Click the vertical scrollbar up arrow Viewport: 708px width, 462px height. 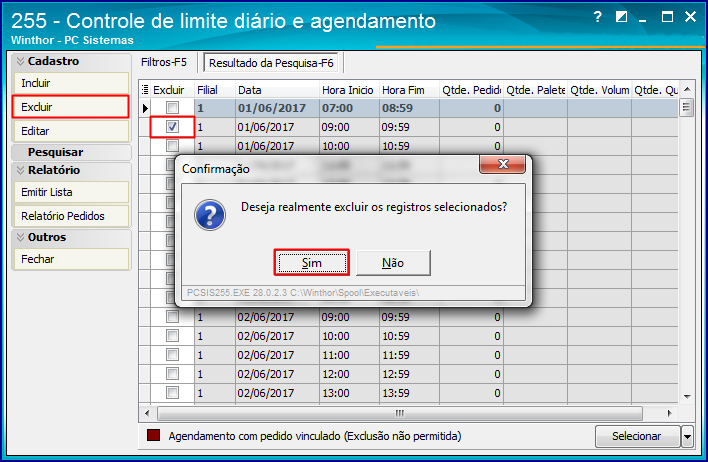coord(687,89)
